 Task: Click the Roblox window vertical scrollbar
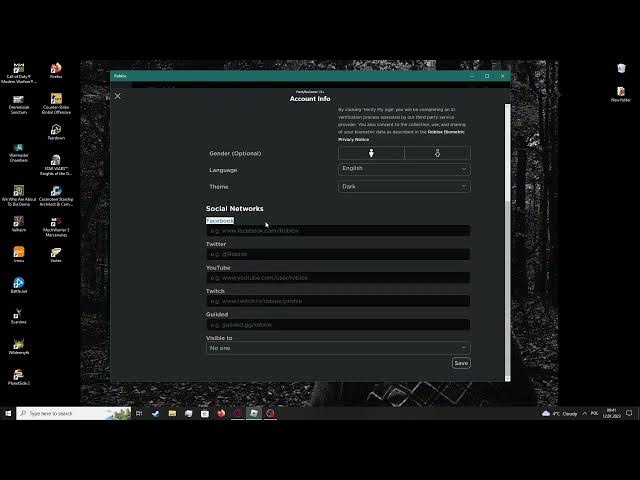(507, 242)
